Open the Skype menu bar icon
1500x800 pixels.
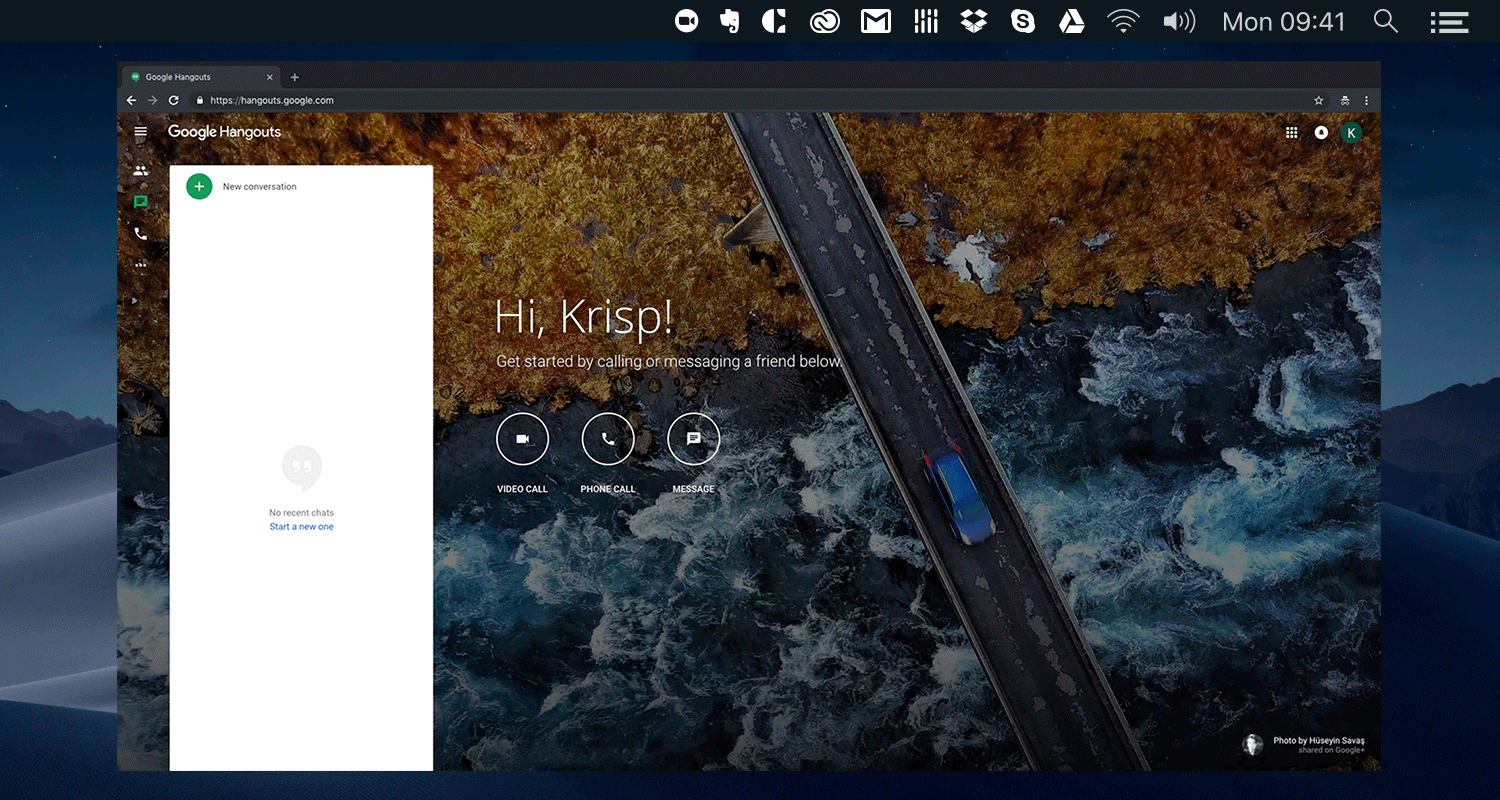1023,21
